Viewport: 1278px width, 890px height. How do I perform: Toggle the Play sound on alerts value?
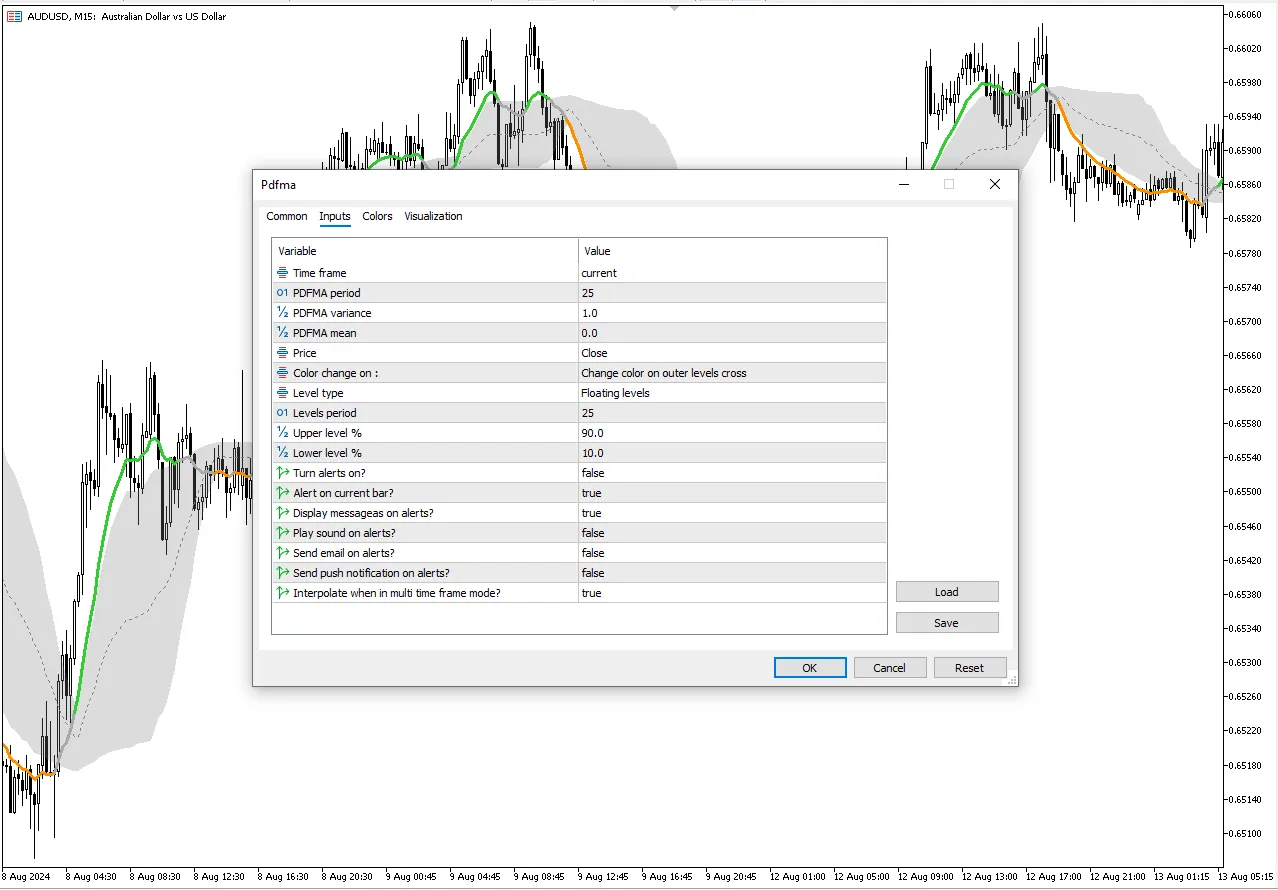click(730, 533)
